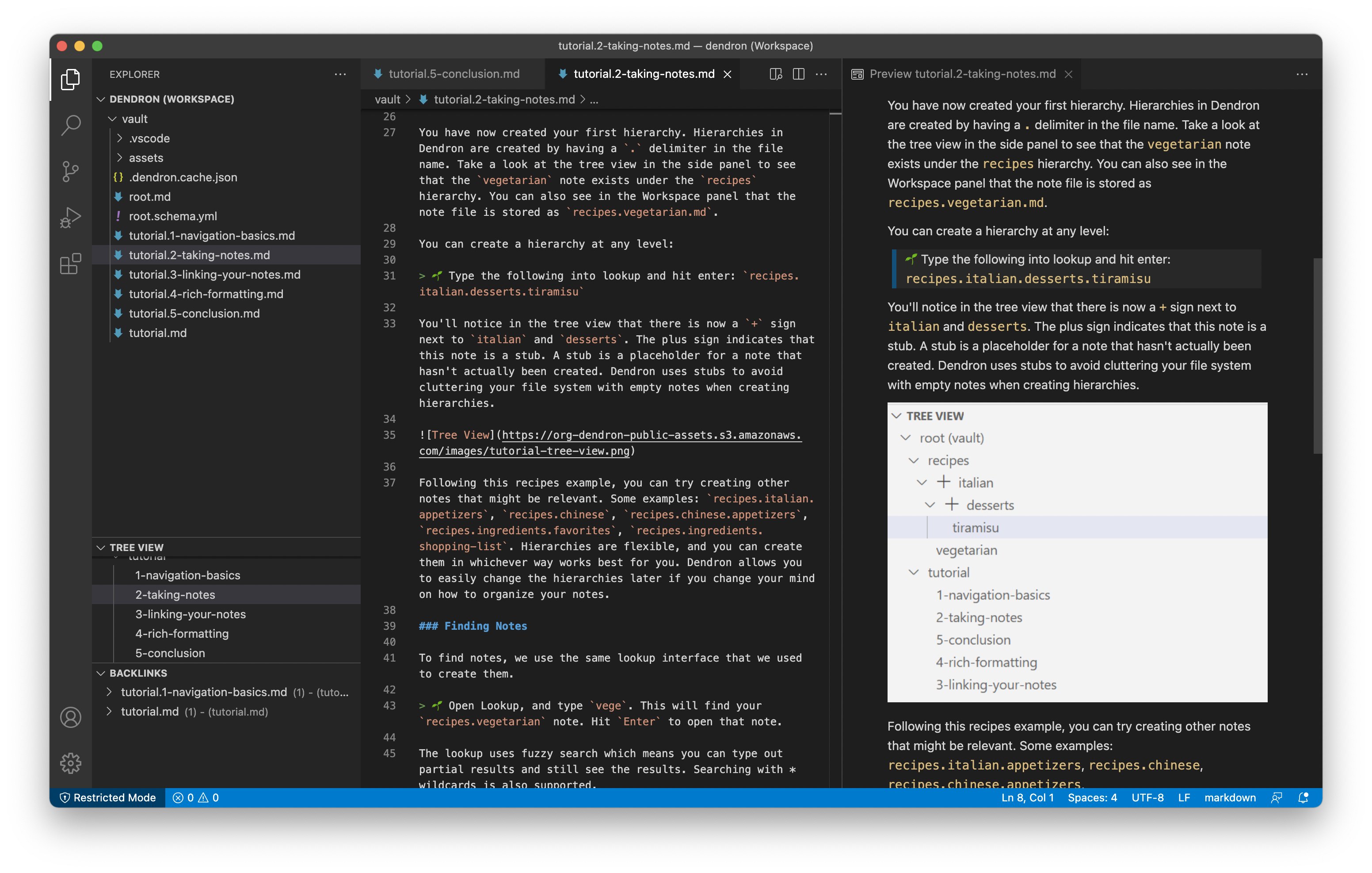
Task: Collapse the vault folder in Explorer
Action: click(x=112, y=119)
